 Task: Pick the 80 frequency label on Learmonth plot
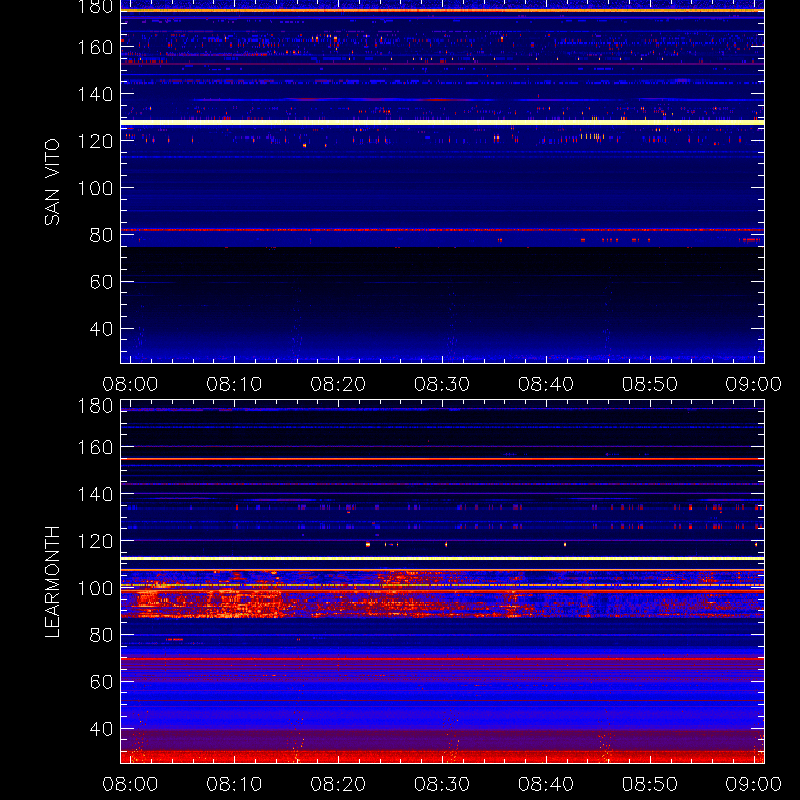pos(102,635)
